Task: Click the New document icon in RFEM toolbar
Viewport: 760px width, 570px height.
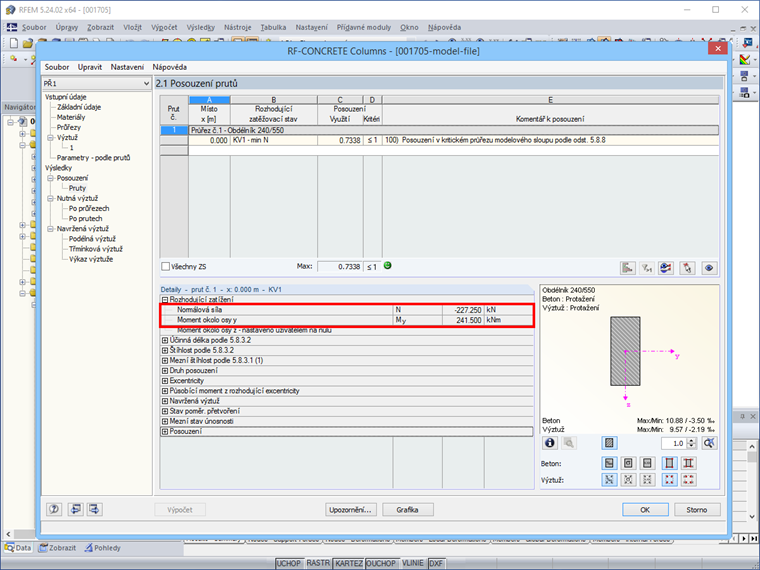Action: click(14, 44)
